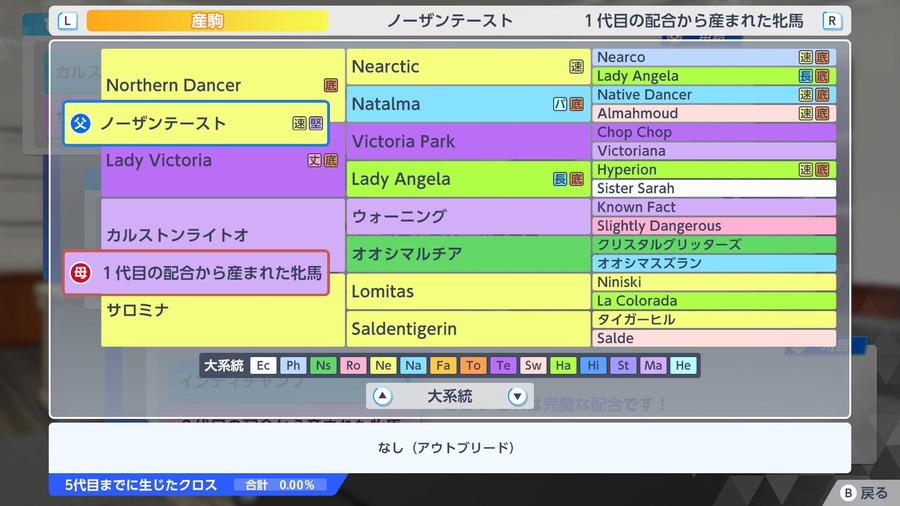Select the Victoria Park cell
The width and height of the screenshot is (900, 506).
[x=468, y=141]
